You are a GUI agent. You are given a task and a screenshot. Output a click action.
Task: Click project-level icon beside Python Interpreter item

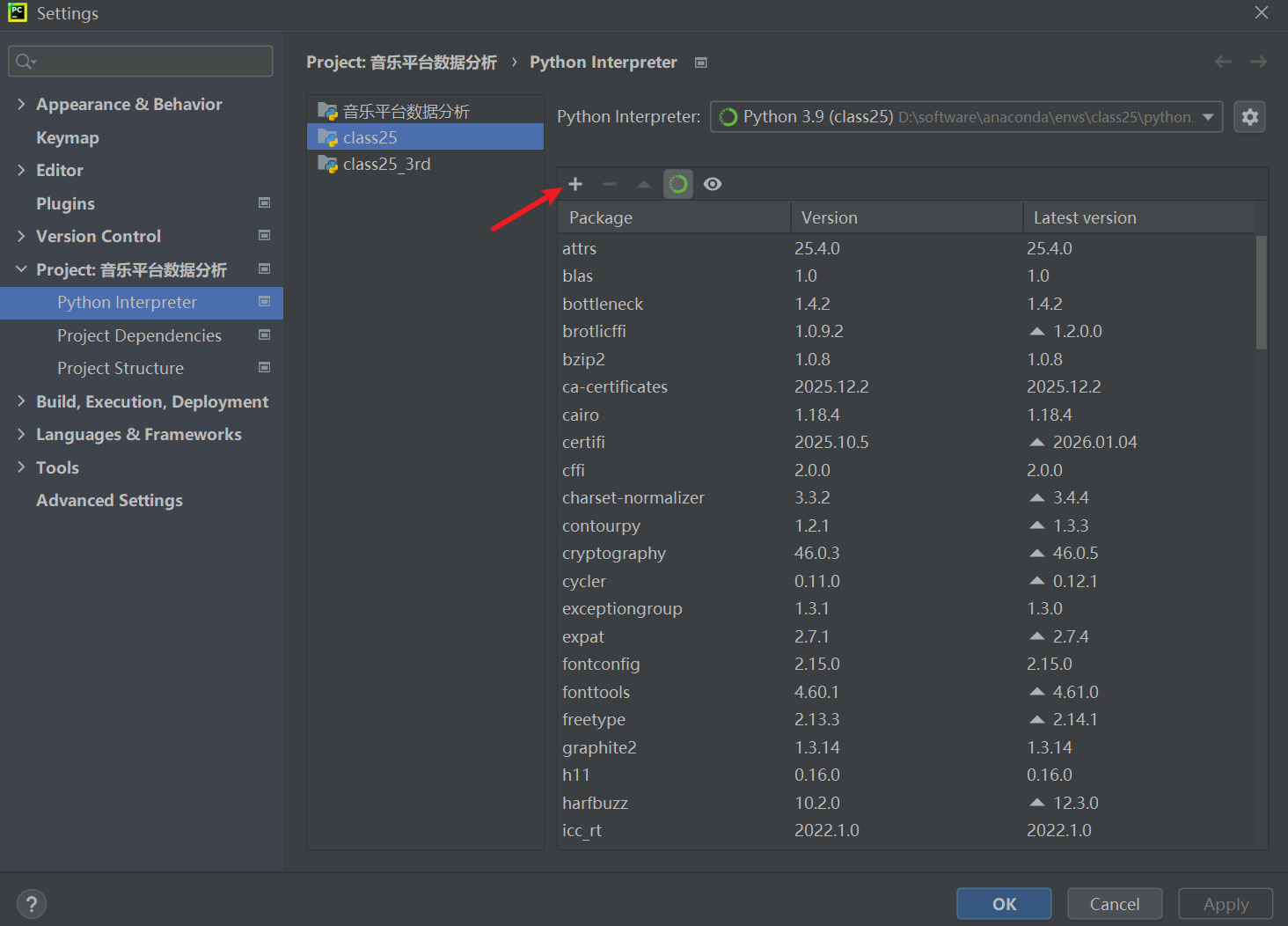tap(264, 301)
